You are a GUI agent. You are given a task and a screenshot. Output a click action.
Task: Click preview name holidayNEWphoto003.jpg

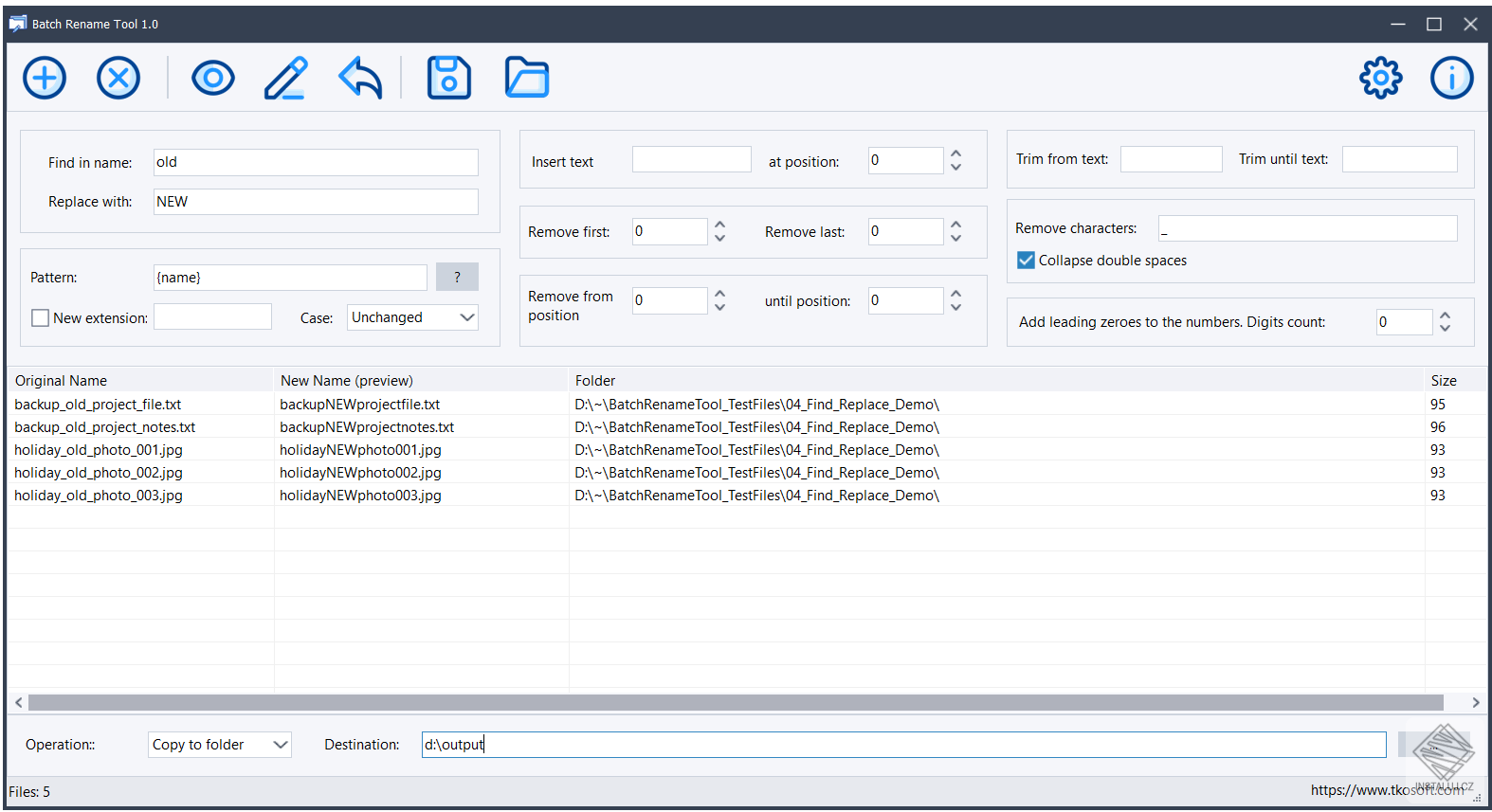click(360, 496)
